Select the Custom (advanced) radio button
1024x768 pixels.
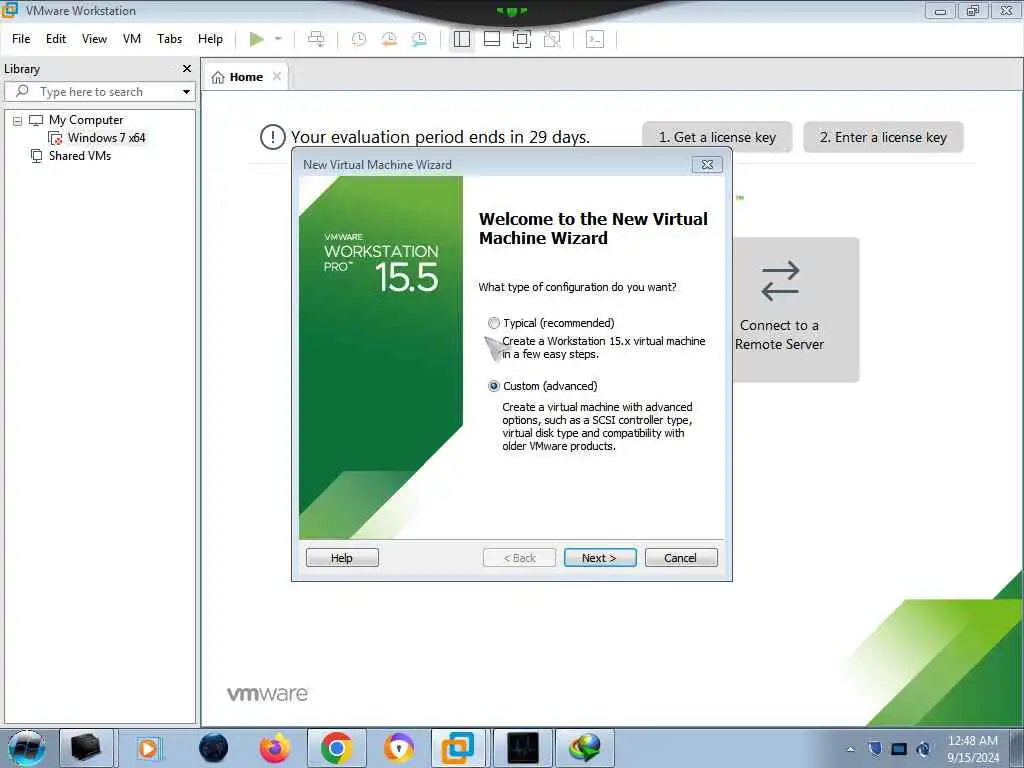pos(494,386)
